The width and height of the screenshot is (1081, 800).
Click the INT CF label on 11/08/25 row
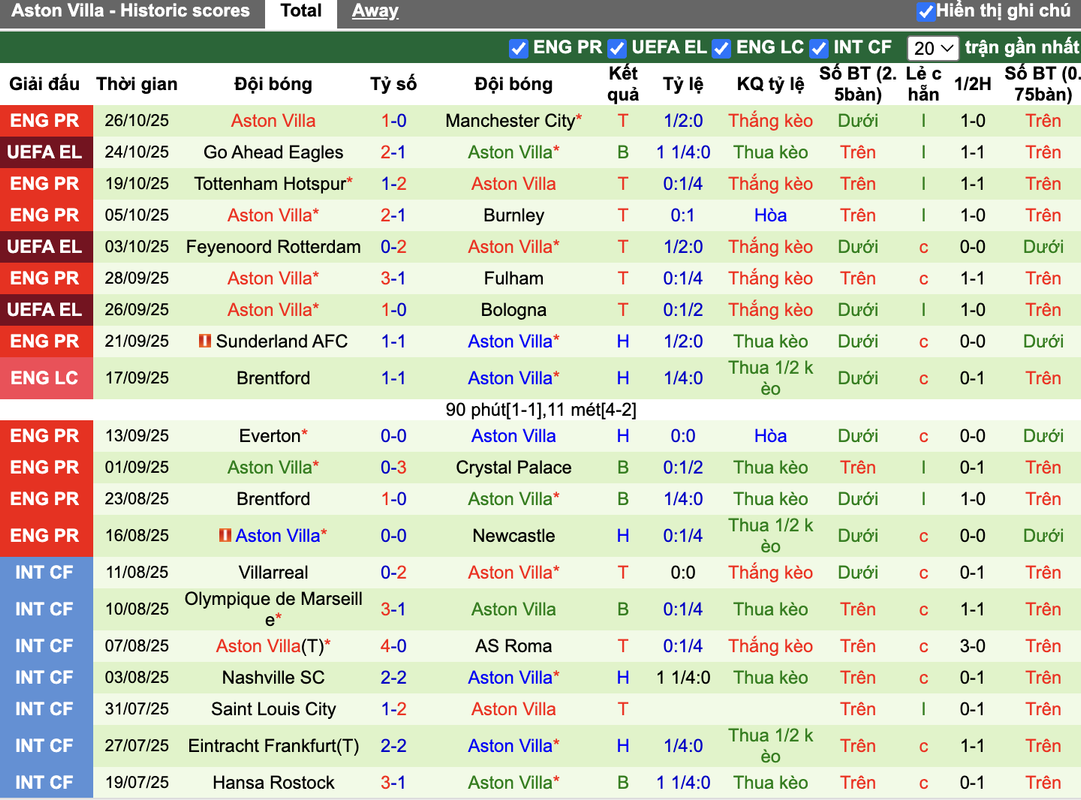tap(45, 572)
